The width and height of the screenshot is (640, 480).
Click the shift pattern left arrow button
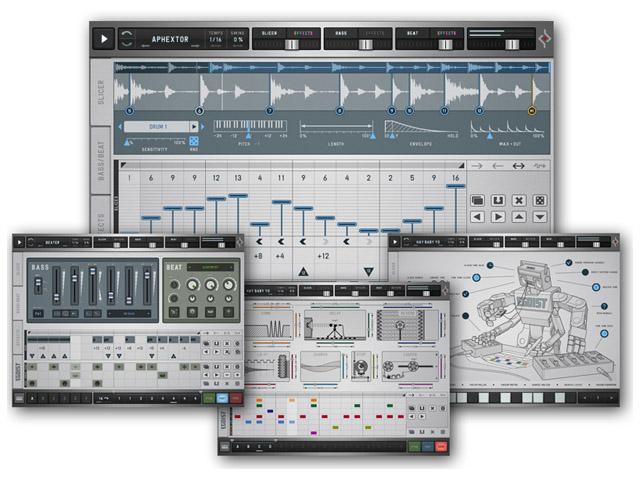coord(478,217)
